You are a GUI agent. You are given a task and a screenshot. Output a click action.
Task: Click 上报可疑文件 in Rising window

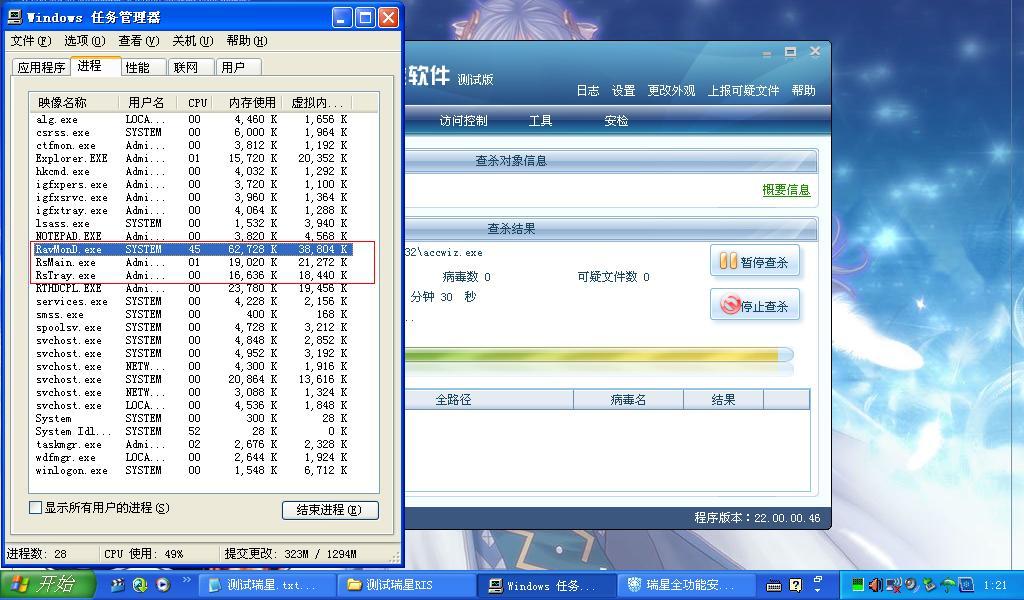click(743, 91)
